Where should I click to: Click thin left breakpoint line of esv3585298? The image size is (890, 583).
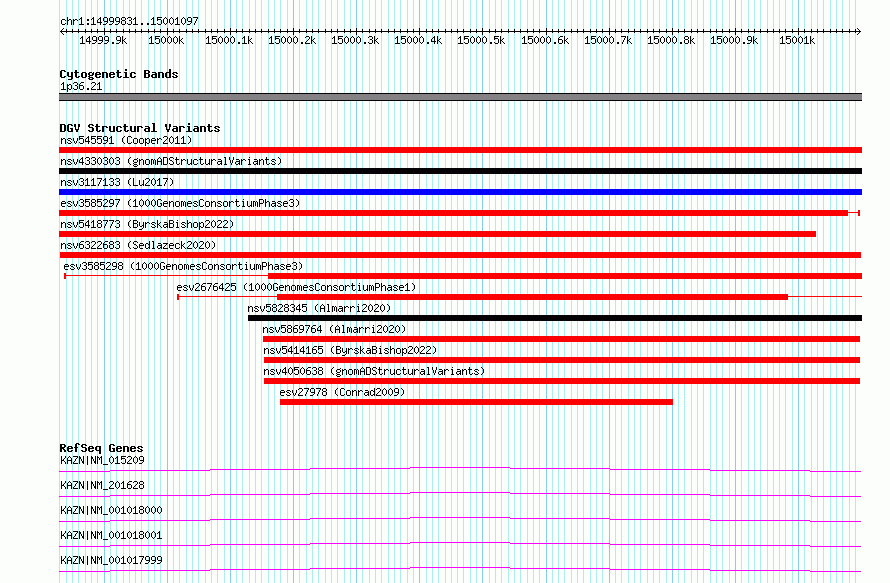[x=166, y=276]
